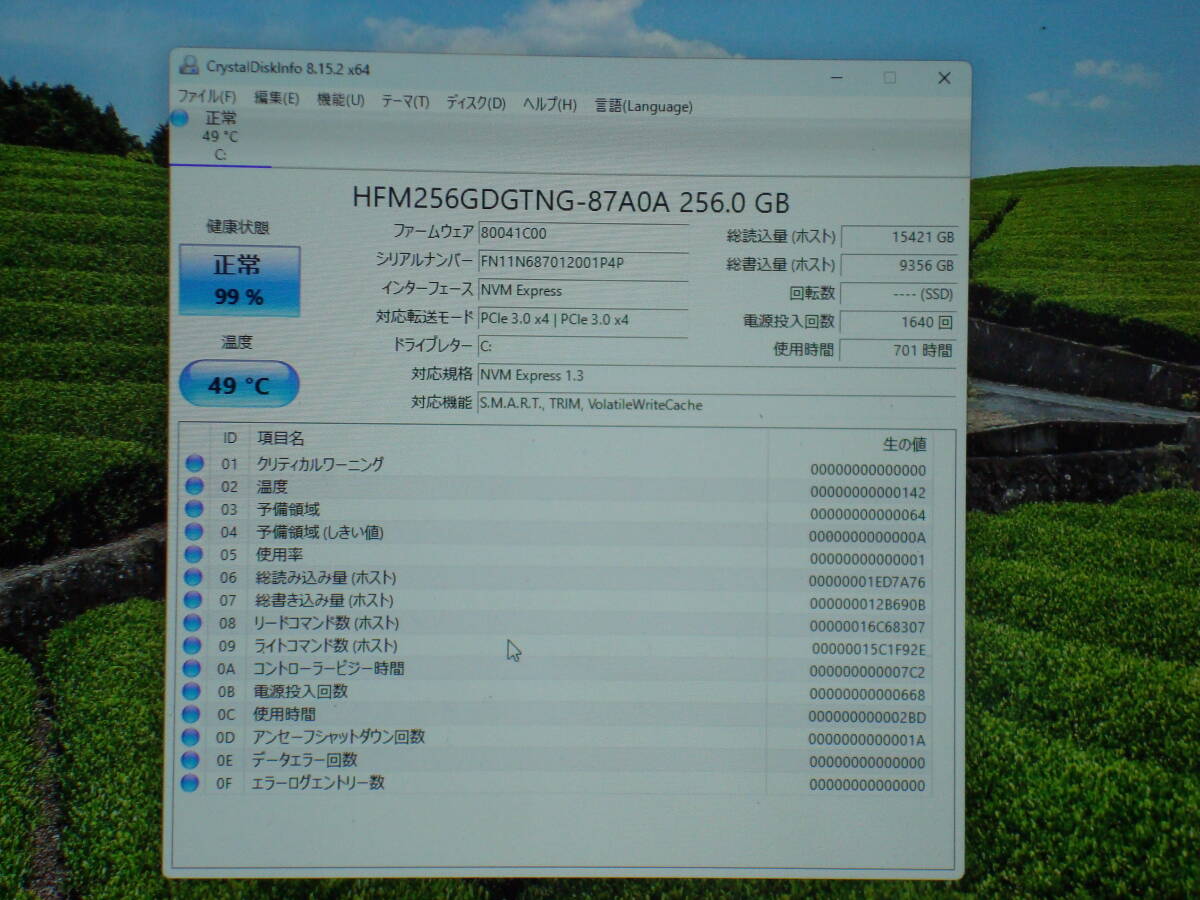Click the status circle for 電源投入回数 row 0B
Image resolution: width=1200 pixels, height=900 pixels.
pos(191,691)
